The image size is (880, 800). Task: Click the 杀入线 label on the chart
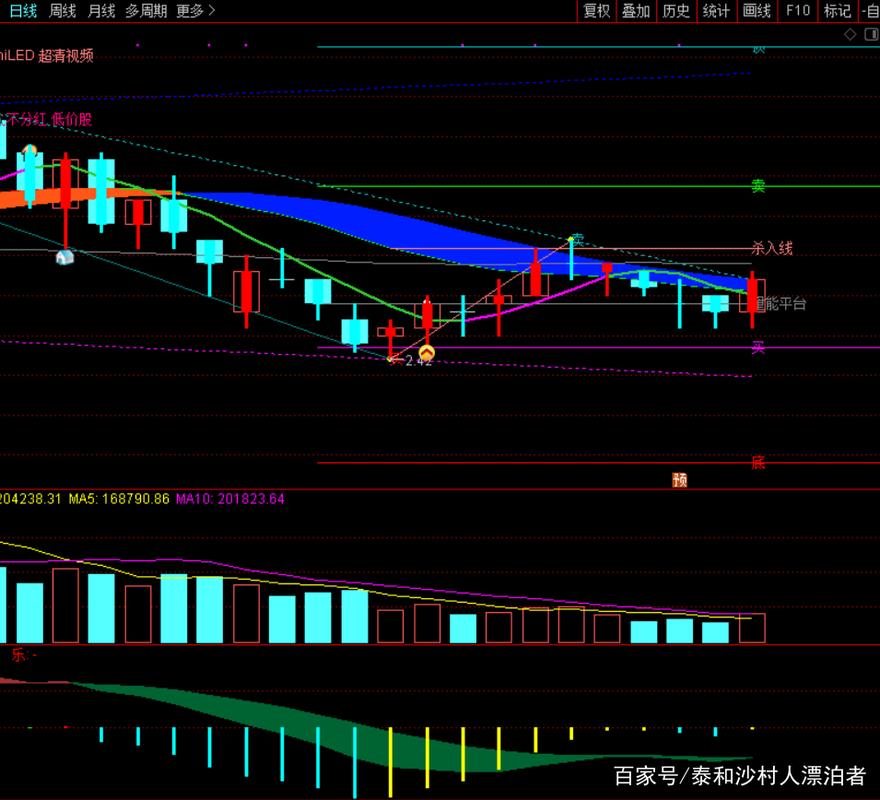click(771, 248)
